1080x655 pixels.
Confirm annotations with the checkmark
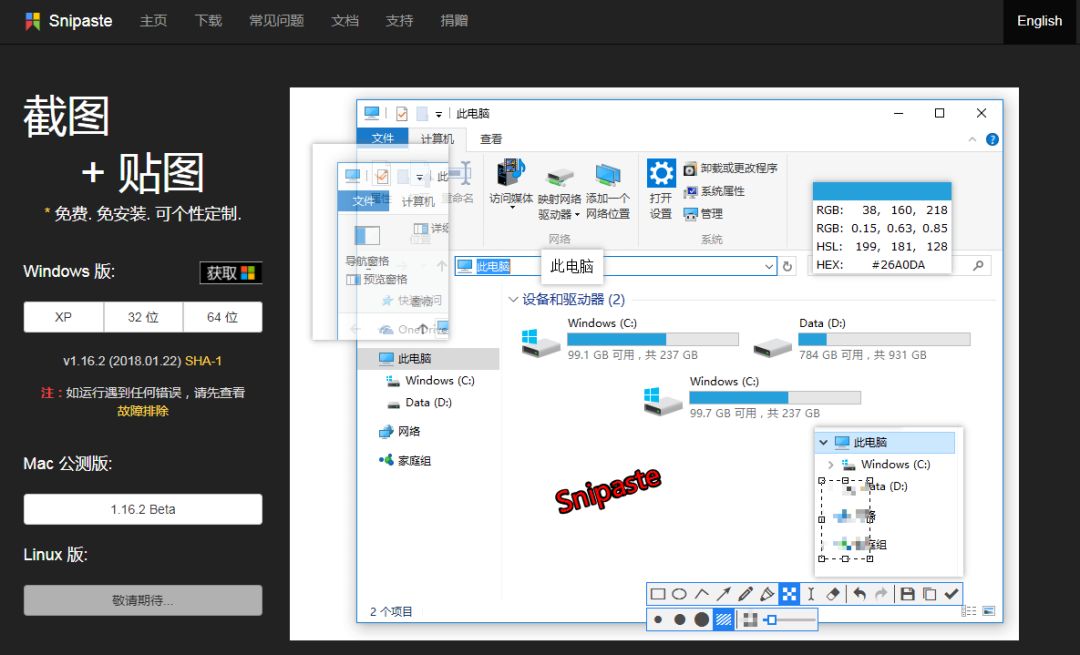point(951,593)
